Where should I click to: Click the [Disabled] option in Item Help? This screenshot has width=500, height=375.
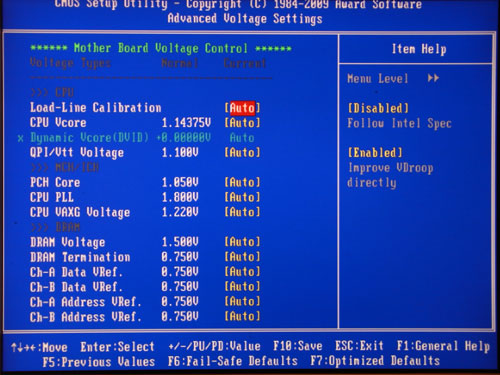pyautogui.click(x=378, y=108)
